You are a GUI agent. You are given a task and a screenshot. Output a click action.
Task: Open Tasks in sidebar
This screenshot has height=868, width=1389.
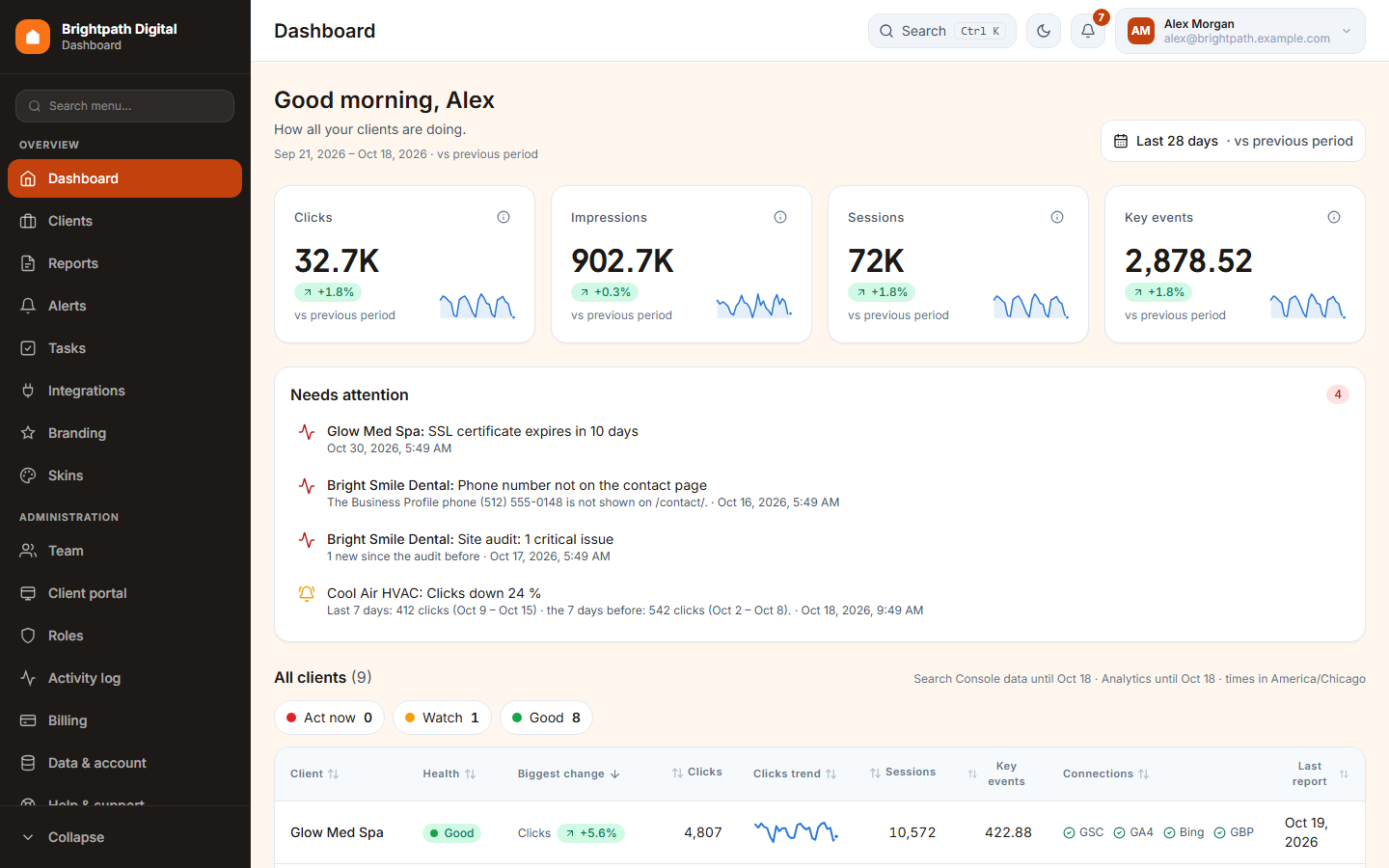click(x=124, y=348)
